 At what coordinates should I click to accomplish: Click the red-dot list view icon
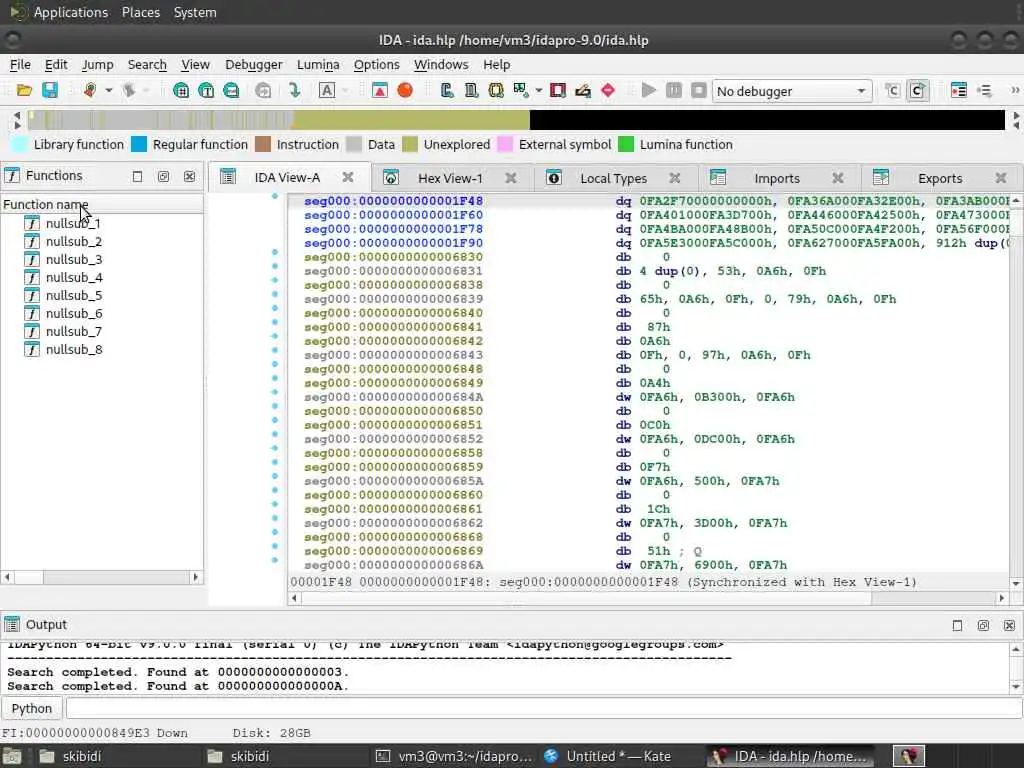pyautogui.click(x=959, y=90)
